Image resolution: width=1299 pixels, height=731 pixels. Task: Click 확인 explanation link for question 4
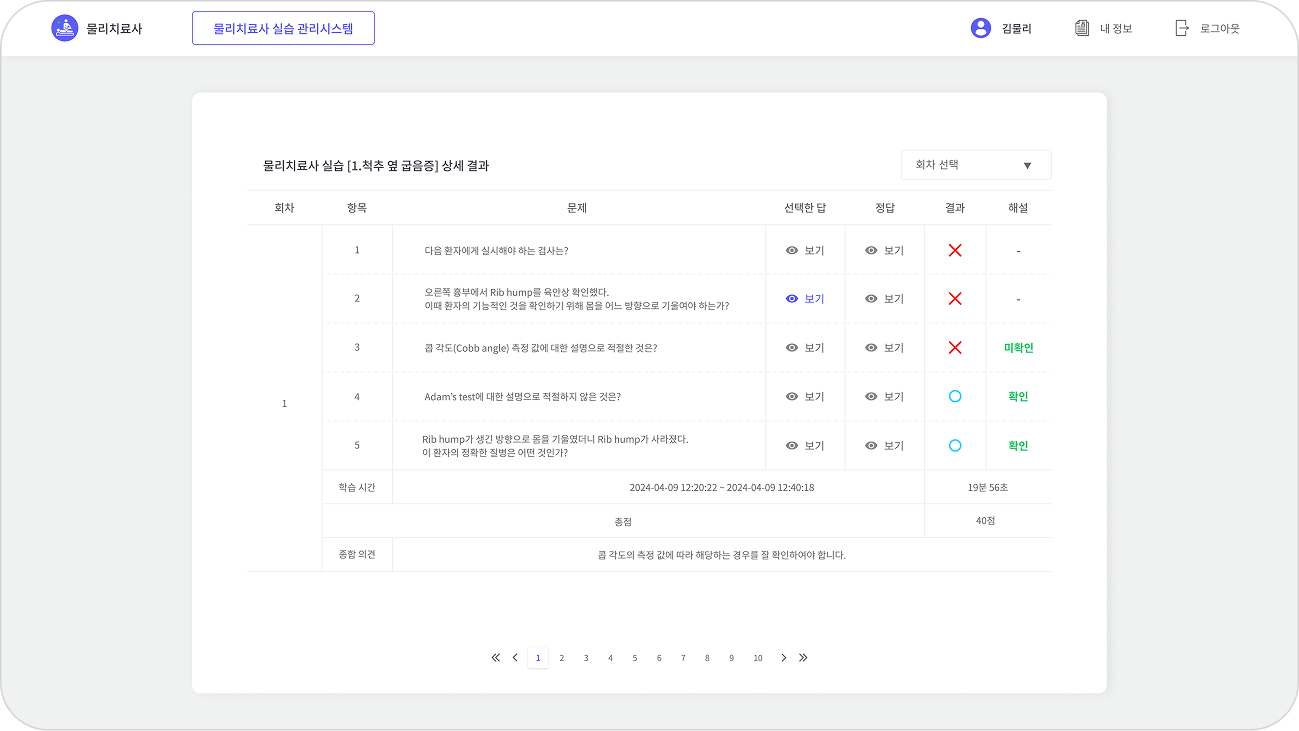tap(1018, 397)
